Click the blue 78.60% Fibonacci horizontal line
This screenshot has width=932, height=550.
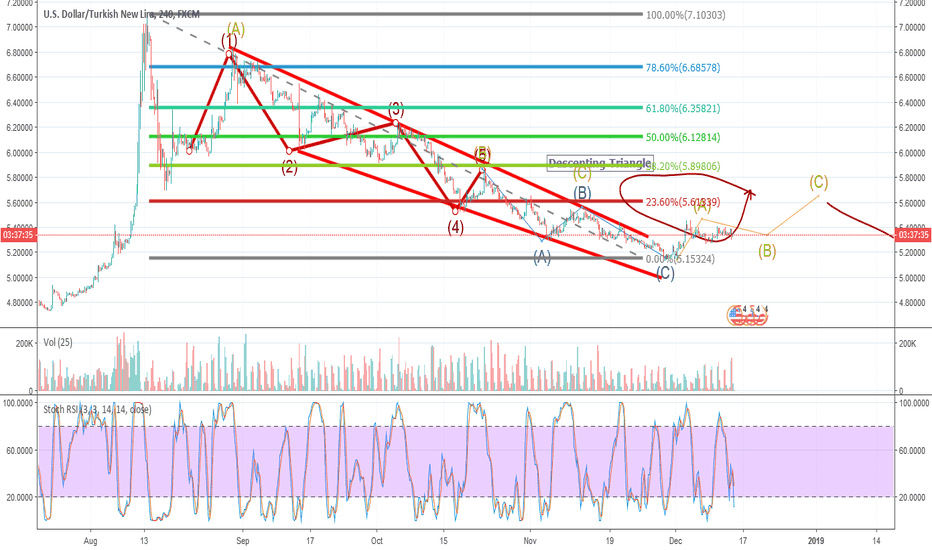pyautogui.click(x=396, y=67)
